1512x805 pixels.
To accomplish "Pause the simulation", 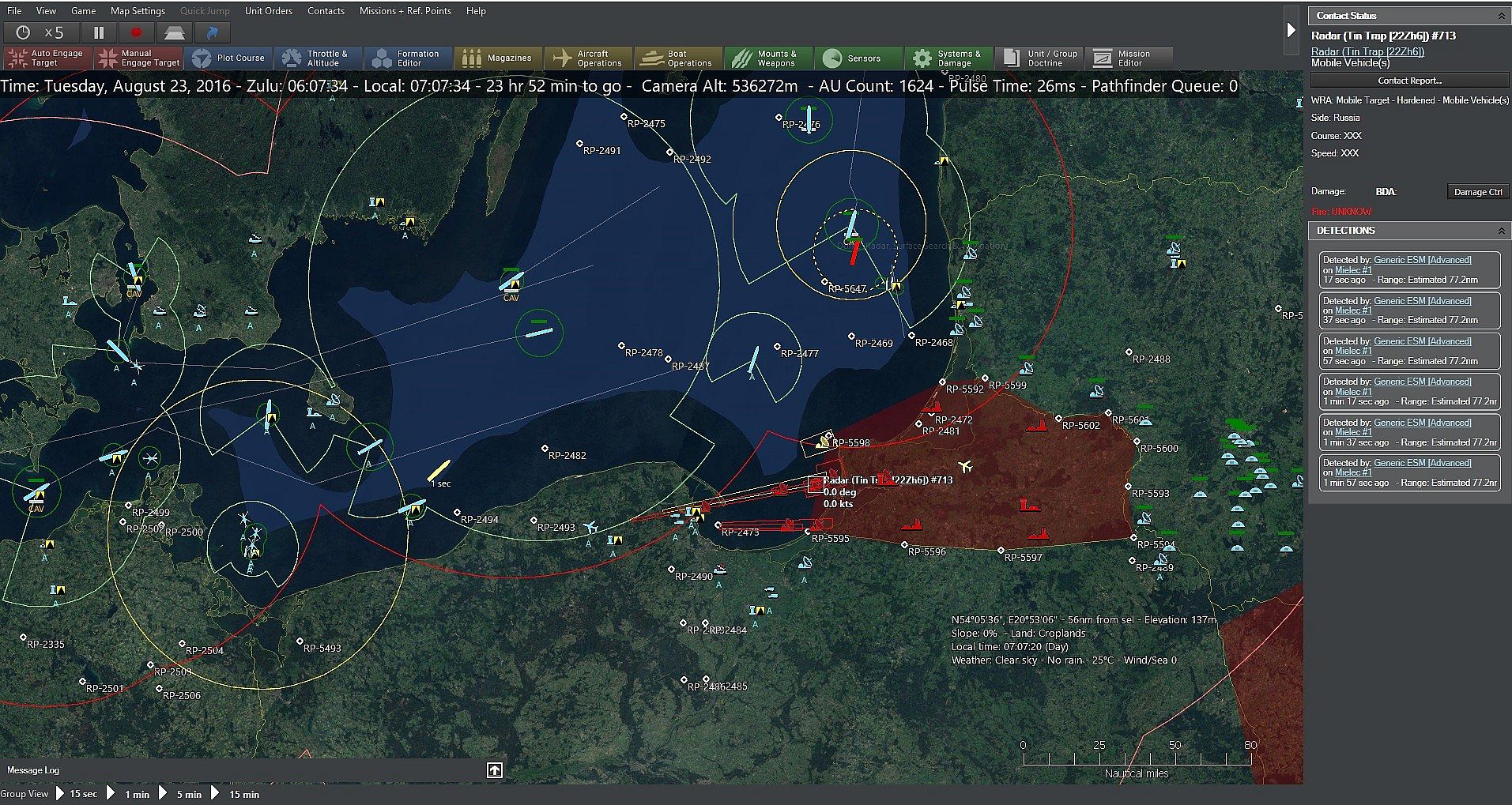I will 99,32.
